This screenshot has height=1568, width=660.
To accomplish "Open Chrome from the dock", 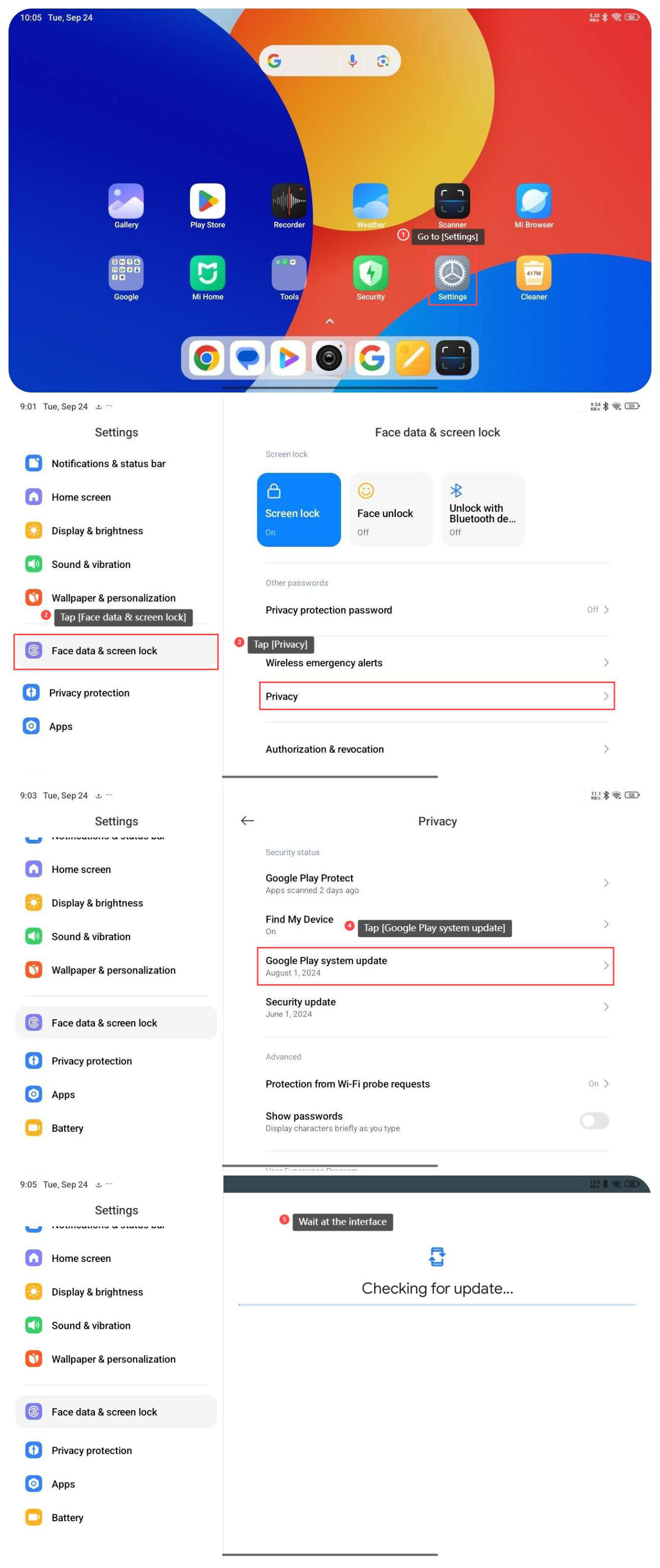I will coord(206,358).
